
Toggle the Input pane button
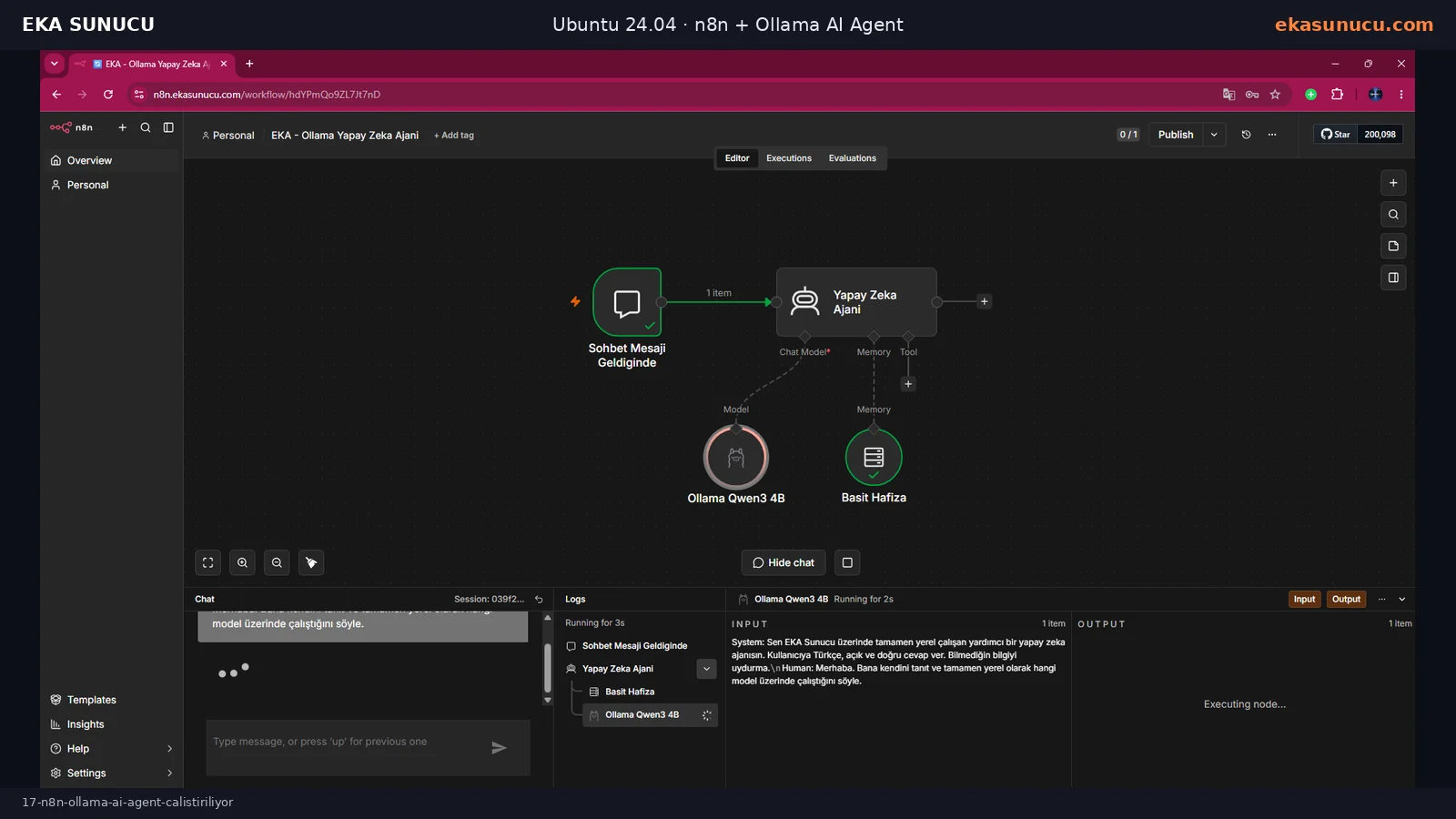coord(1304,600)
